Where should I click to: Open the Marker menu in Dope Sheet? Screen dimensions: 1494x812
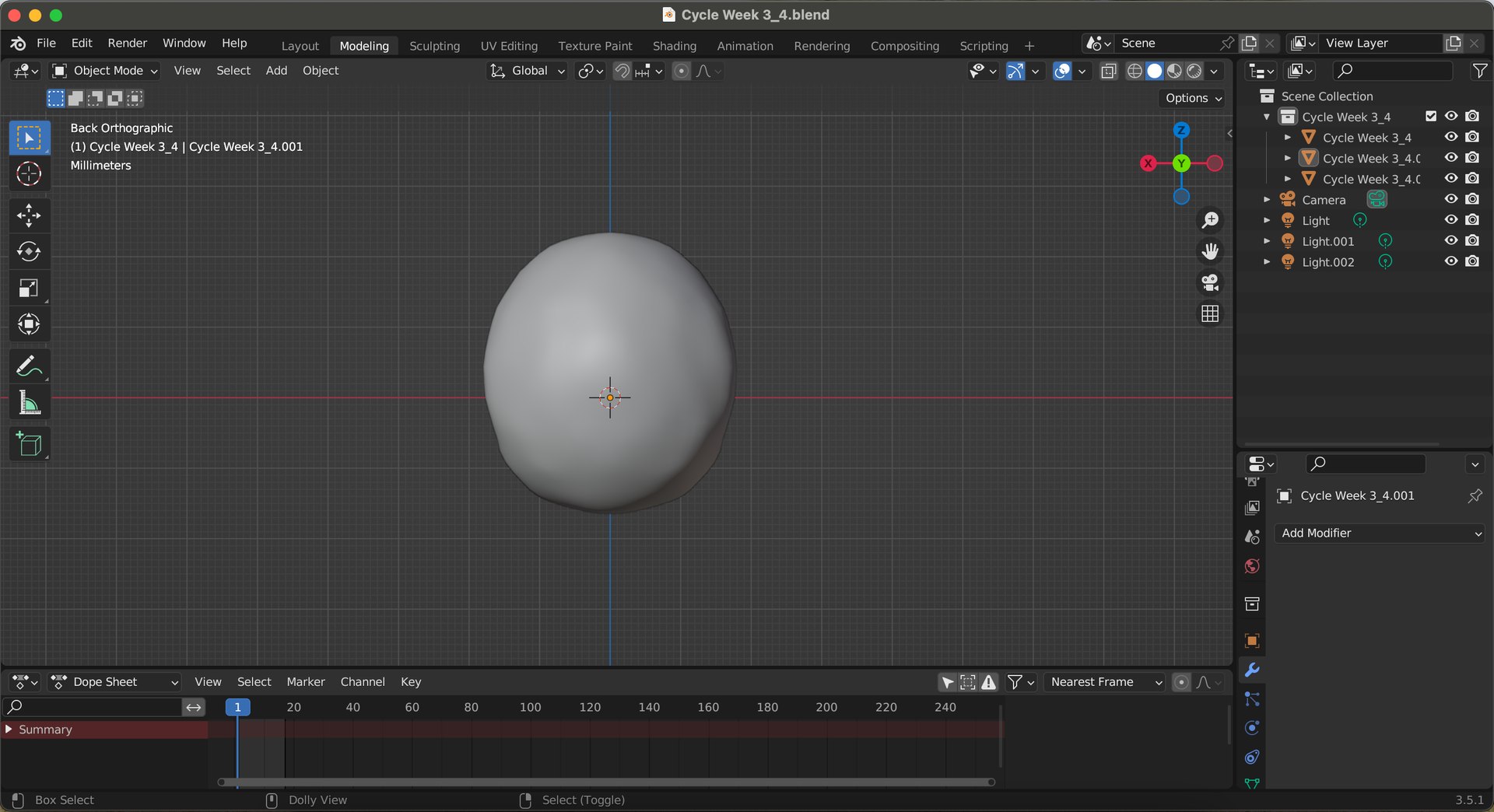tap(305, 682)
